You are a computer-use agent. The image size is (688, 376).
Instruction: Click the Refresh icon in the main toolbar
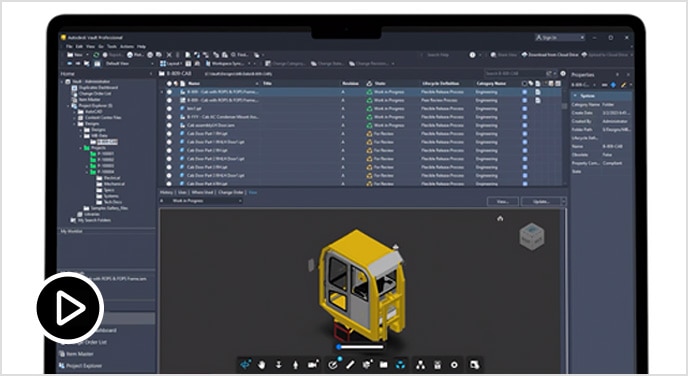pyautogui.click(x=96, y=55)
